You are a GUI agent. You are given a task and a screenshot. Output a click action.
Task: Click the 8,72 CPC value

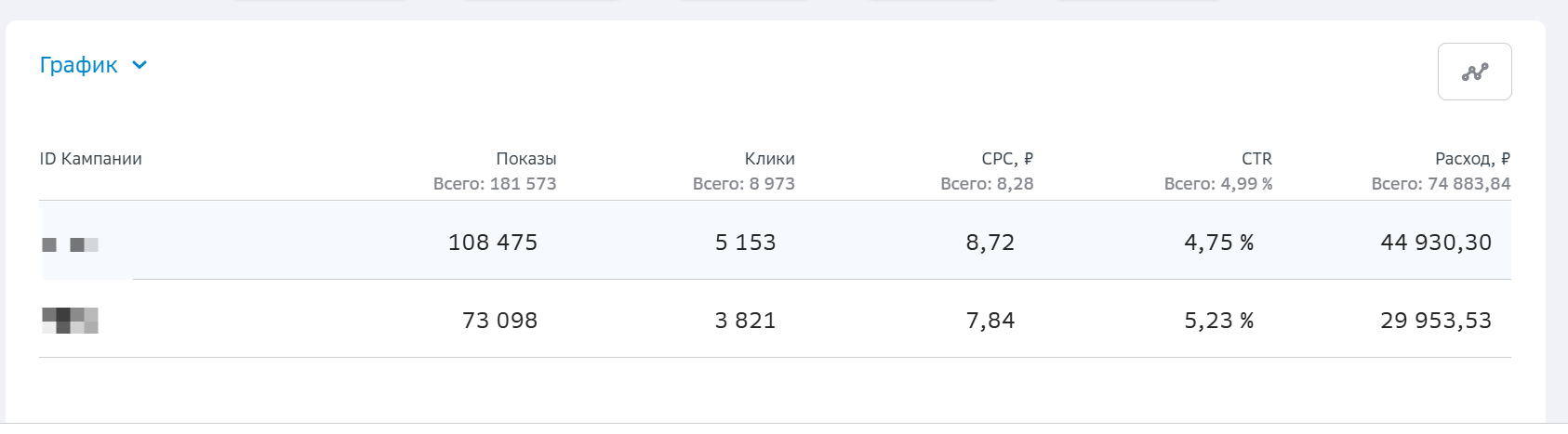[x=990, y=243]
